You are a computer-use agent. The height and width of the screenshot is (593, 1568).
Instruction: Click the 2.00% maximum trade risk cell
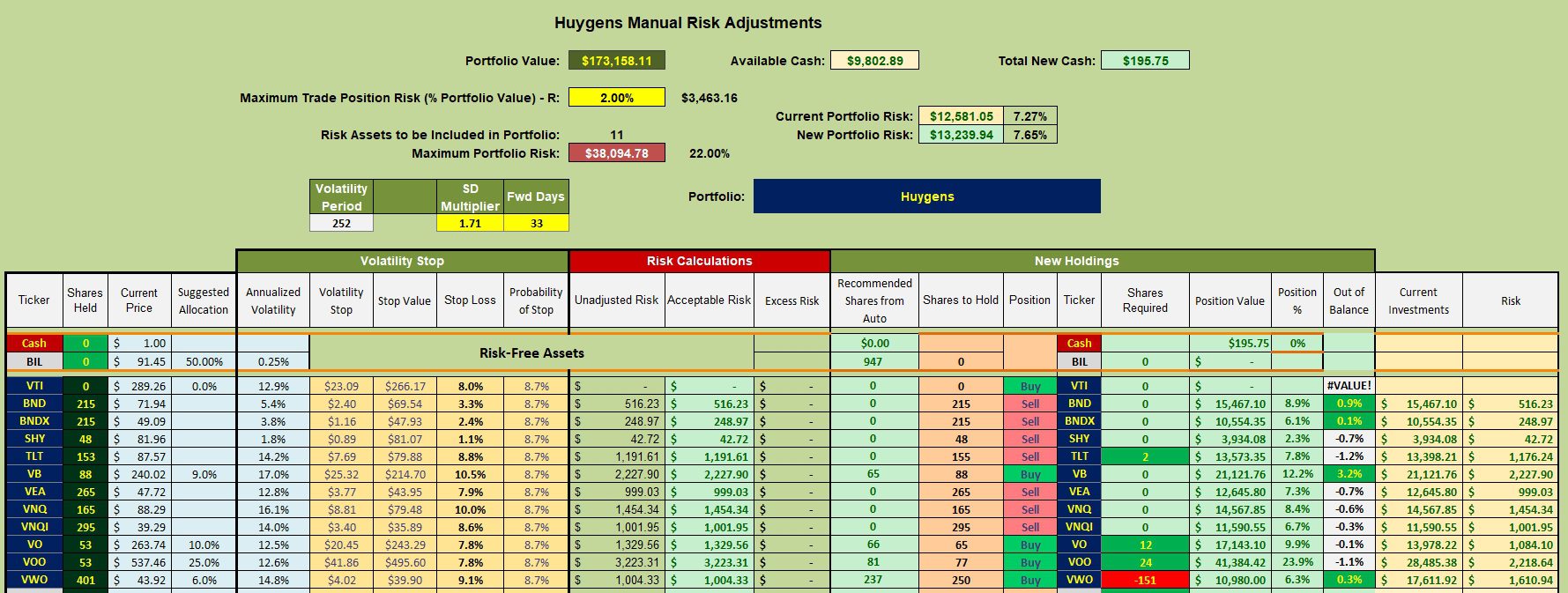(616, 98)
